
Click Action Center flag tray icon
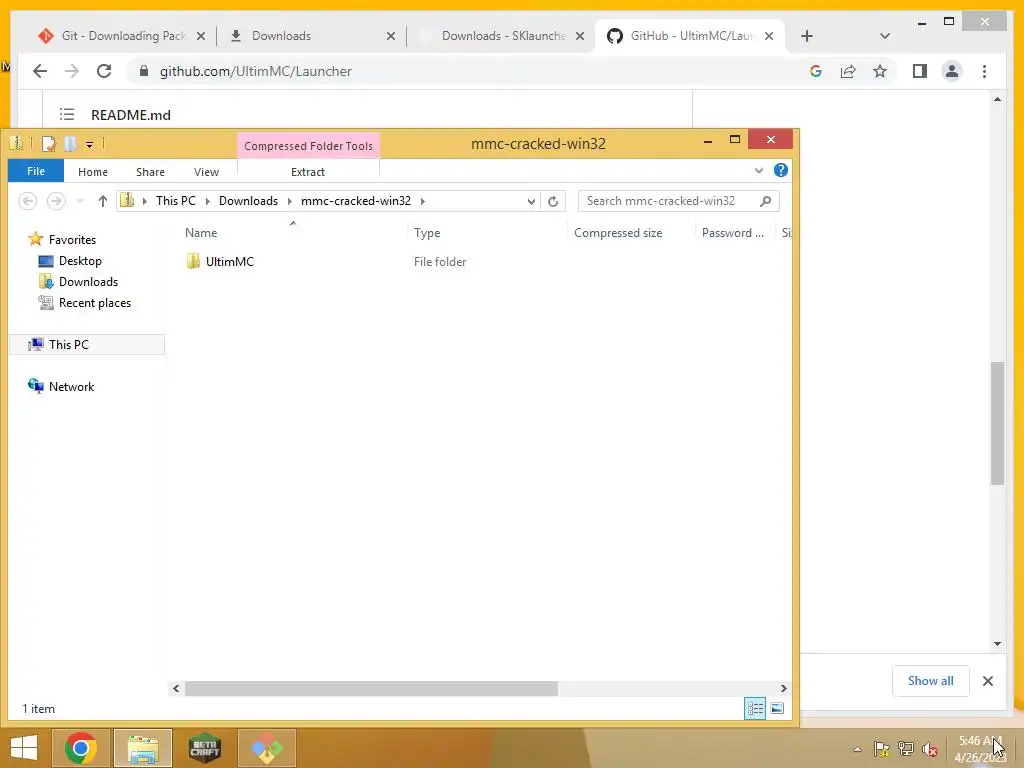tap(882, 749)
